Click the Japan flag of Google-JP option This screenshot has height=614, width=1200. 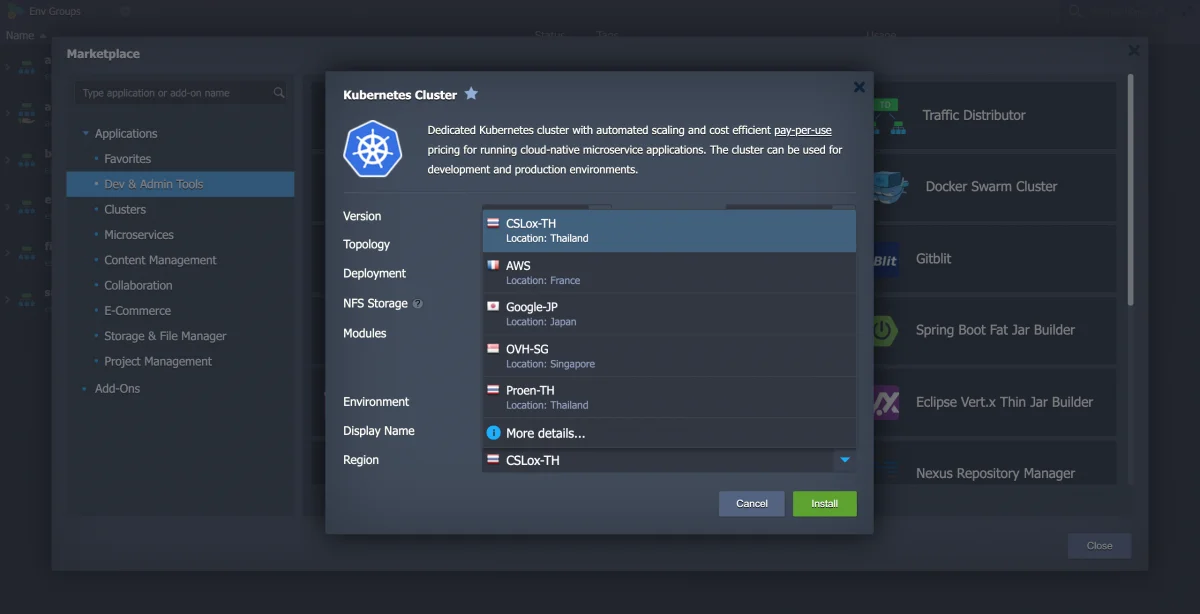pyautogui.click(x=493, y=307)
